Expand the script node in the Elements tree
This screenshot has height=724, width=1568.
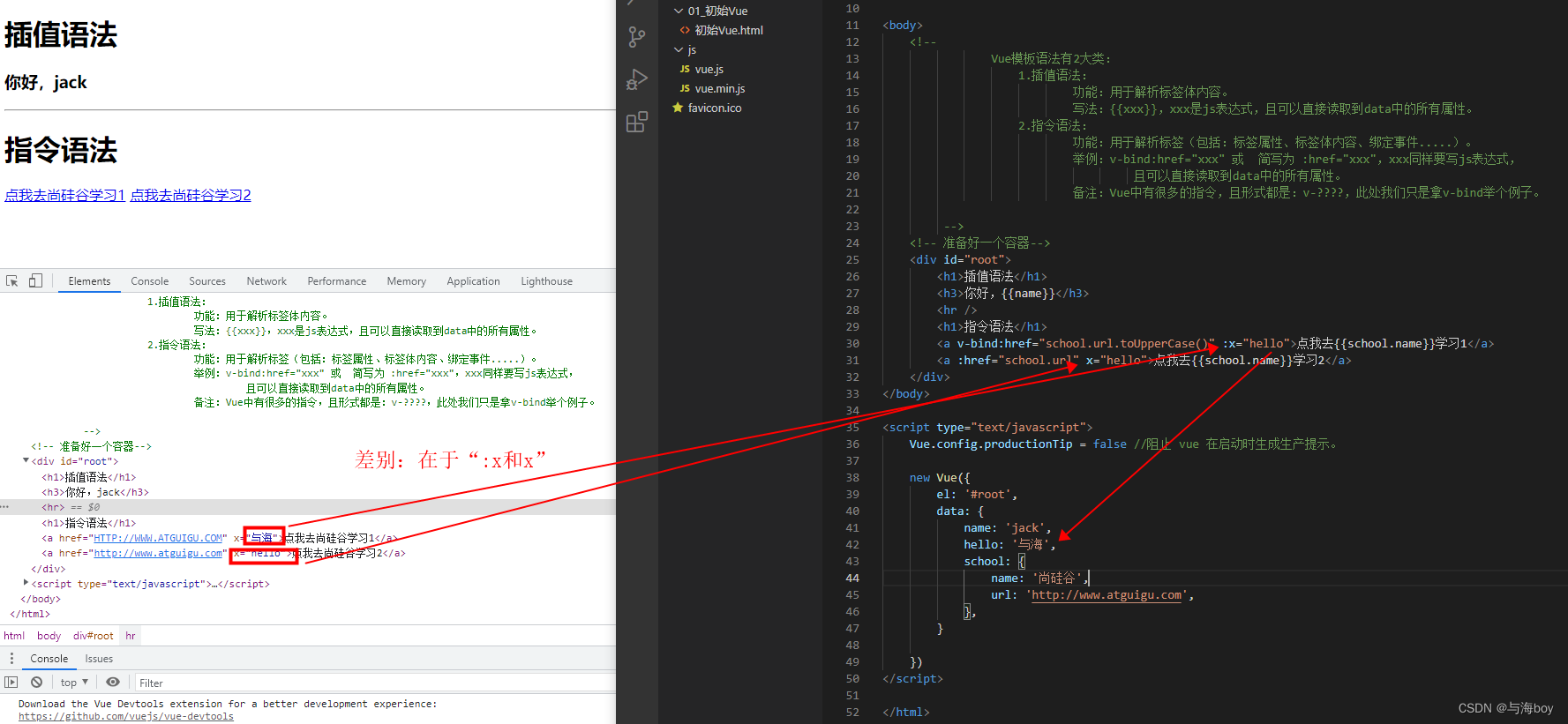(x=26, y=583)
